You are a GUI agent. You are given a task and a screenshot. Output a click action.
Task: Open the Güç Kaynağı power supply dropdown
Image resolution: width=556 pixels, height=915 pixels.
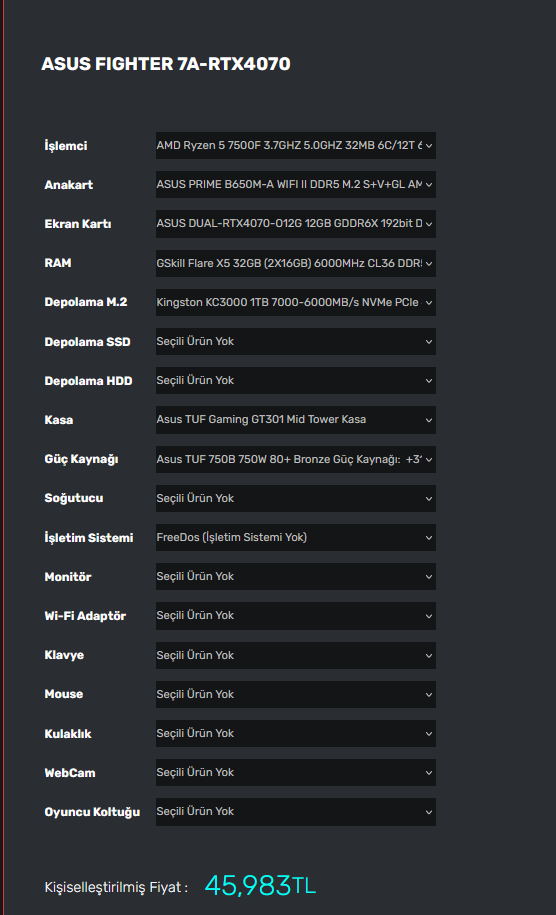(295, 459)
